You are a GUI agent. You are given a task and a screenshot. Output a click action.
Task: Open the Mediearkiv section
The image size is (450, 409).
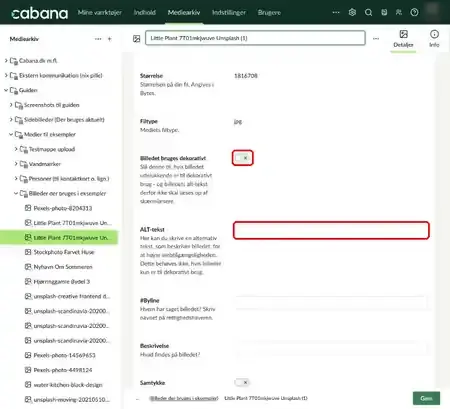(x=184, y=13)
